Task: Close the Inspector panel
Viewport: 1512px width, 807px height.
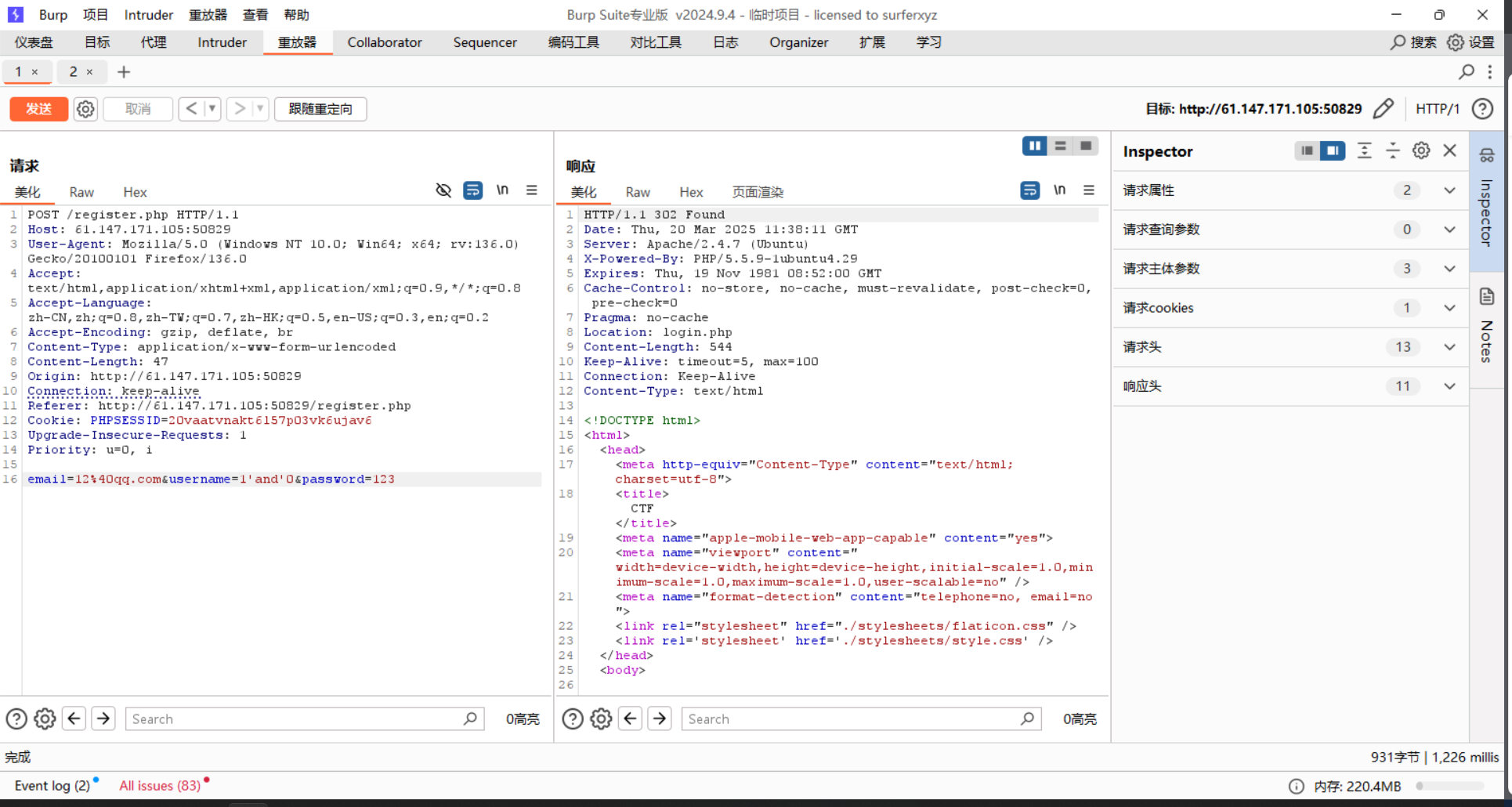Action: click(x=1450, y=150)
